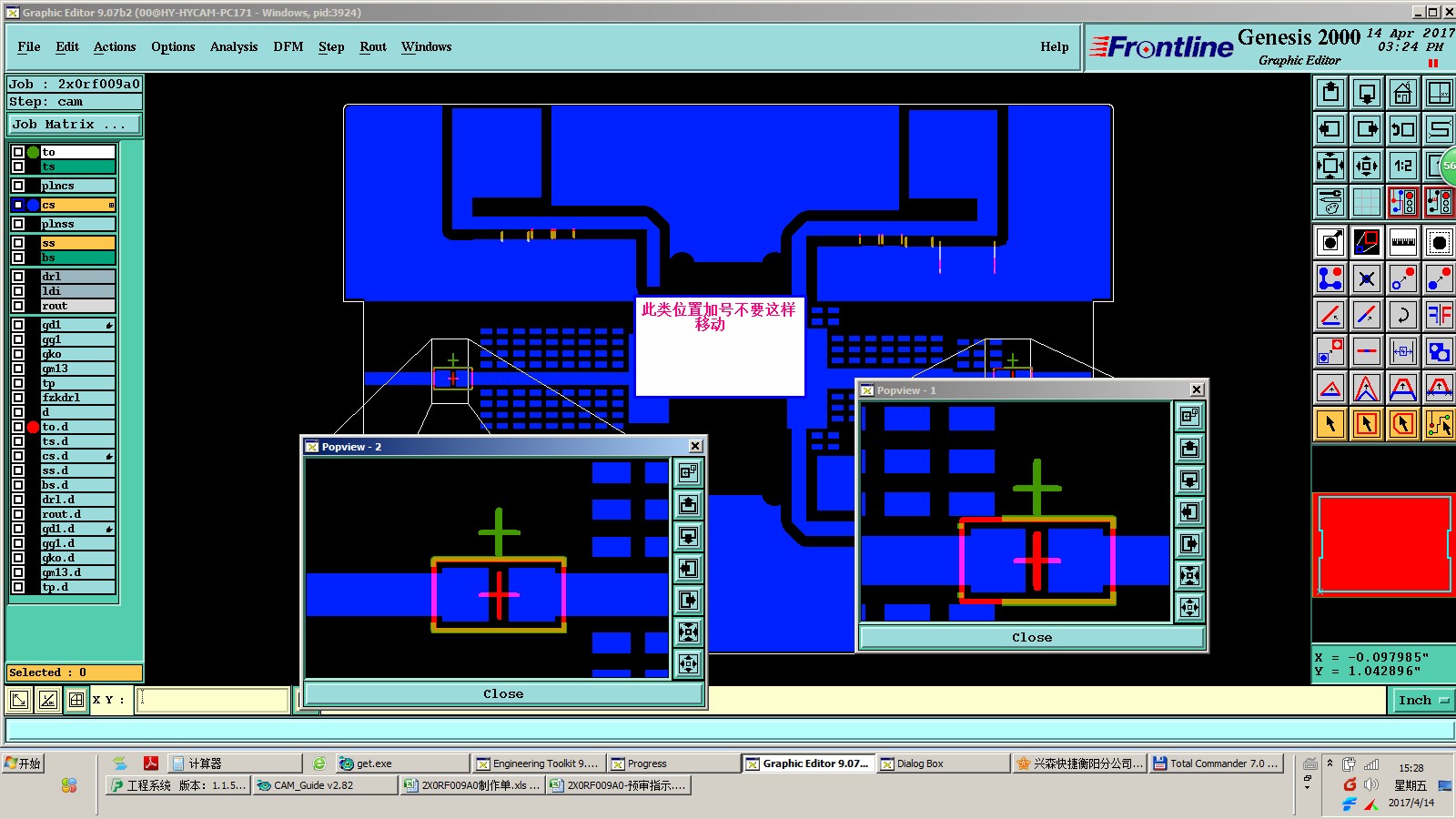Viewport: 1456px width, 819px height.
Task: Select the angled line edit tool
Action: [x=1330, y=315]
